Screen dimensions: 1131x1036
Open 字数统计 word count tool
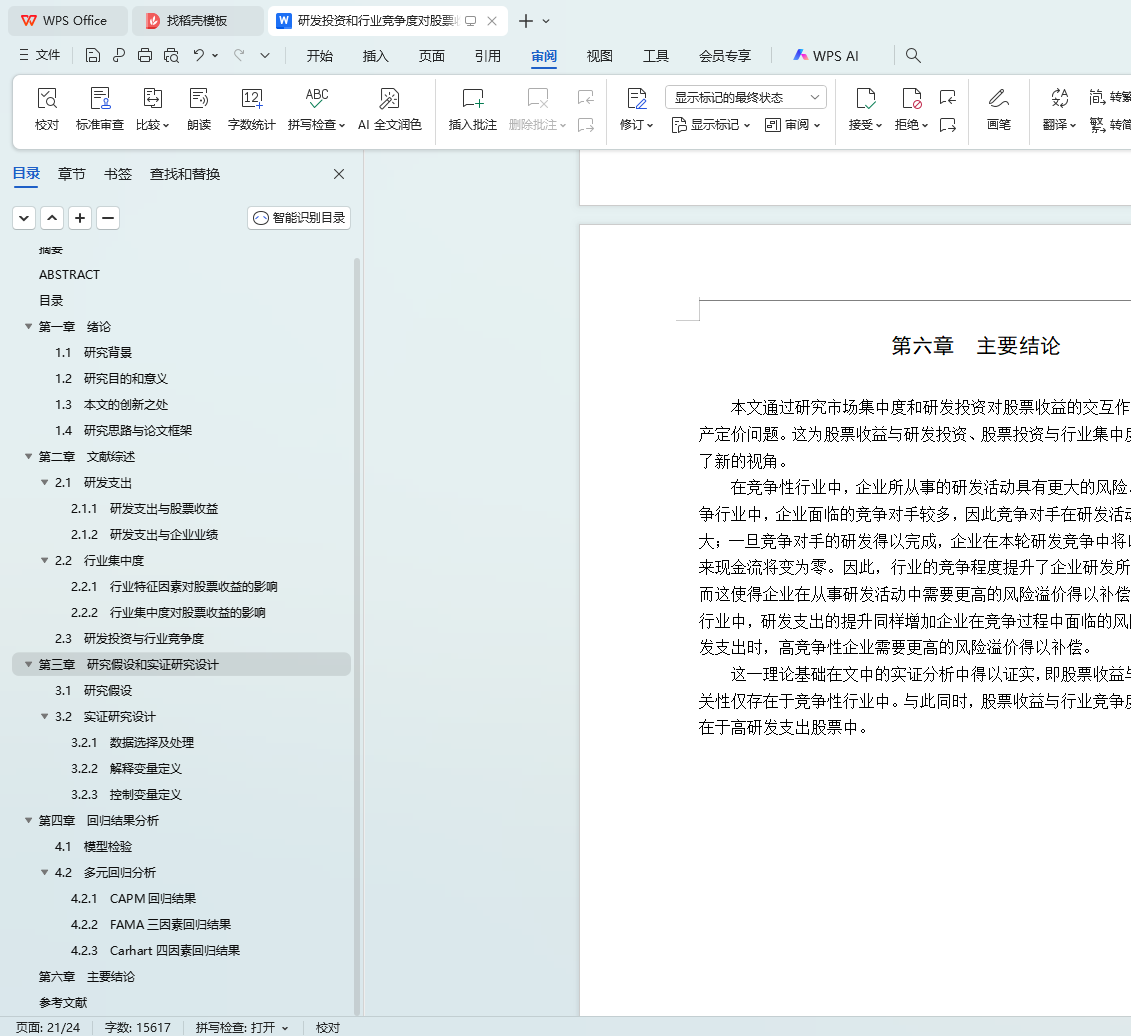pyautogui.click(x=251, y=110)
